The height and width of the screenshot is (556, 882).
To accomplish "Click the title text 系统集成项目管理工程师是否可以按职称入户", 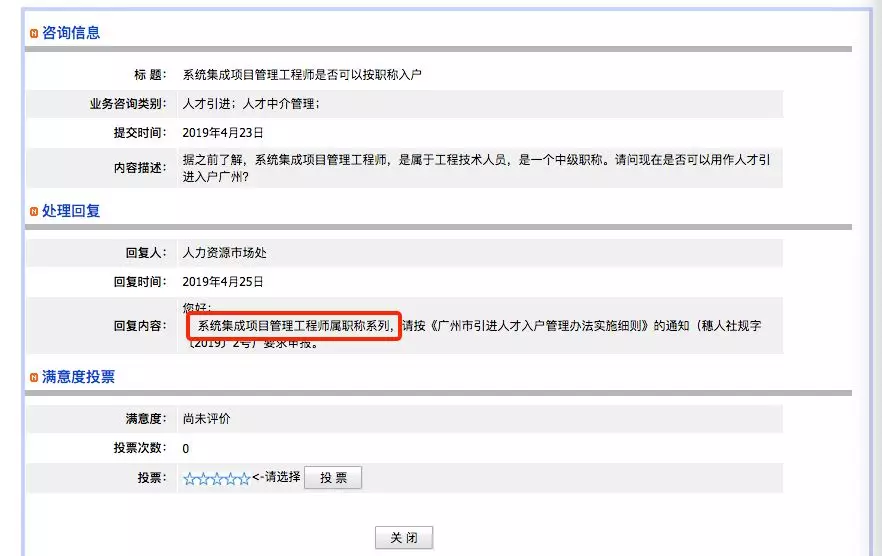I will (x=302, y=74).
